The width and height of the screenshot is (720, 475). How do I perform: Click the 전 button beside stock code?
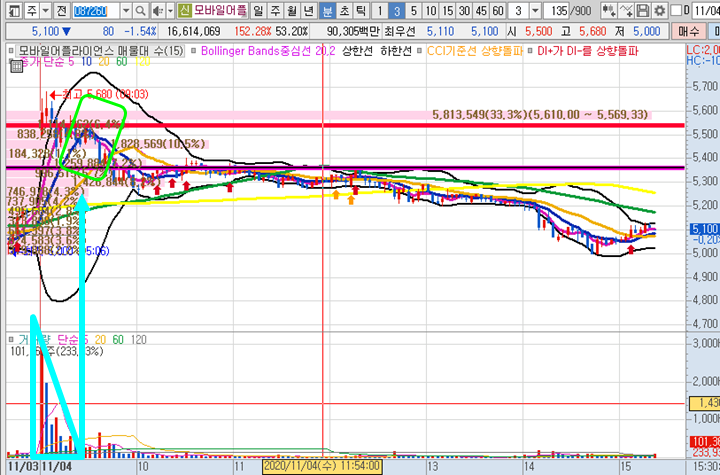pos(62,10)
